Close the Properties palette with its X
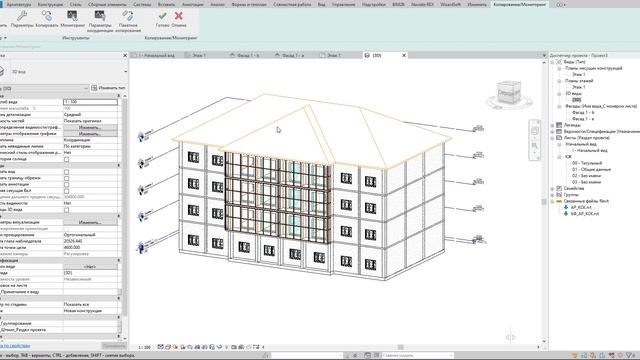This screenshot has height=360, width=640. 125,55
